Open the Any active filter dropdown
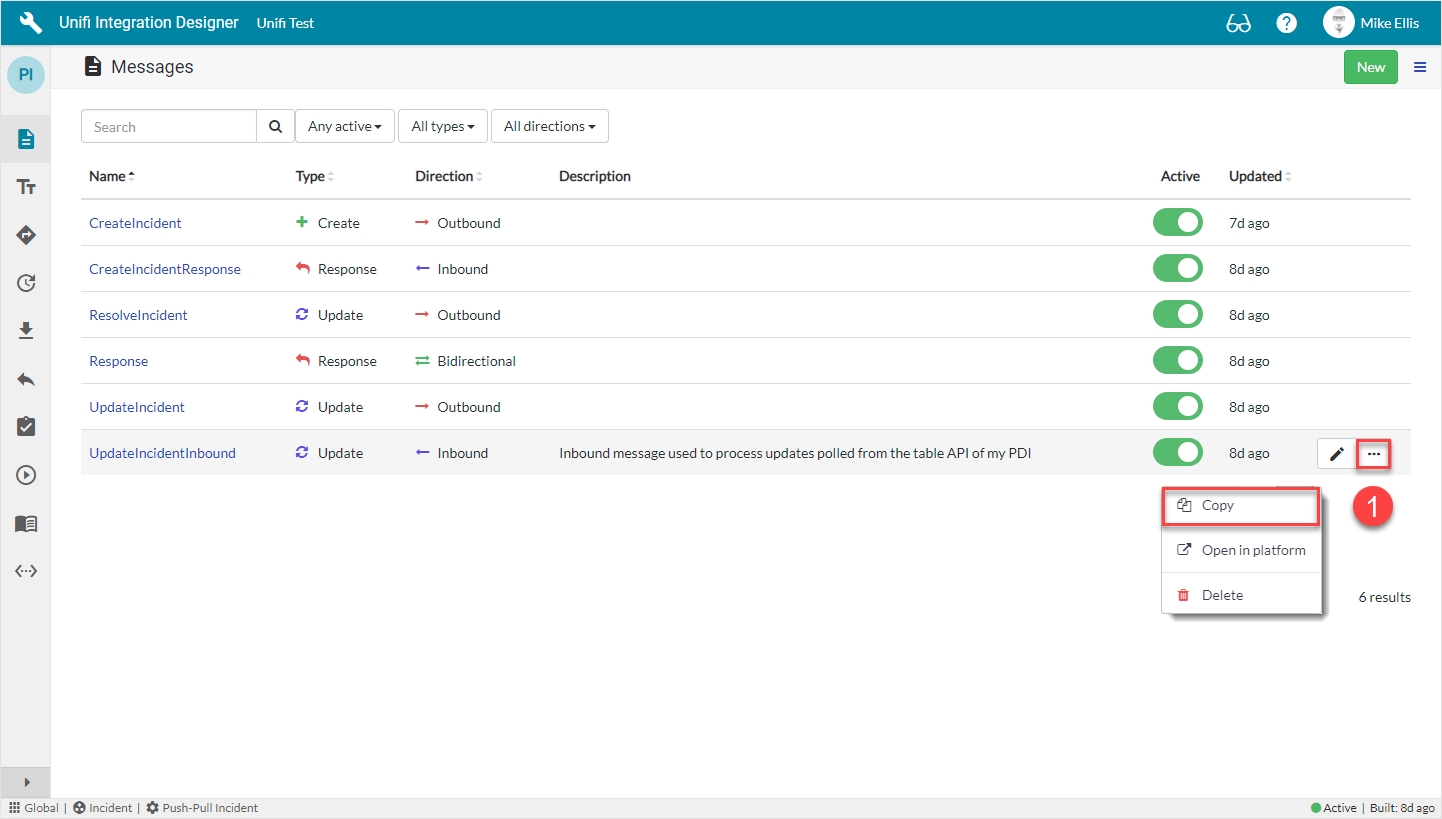 [x=345, y=127]
